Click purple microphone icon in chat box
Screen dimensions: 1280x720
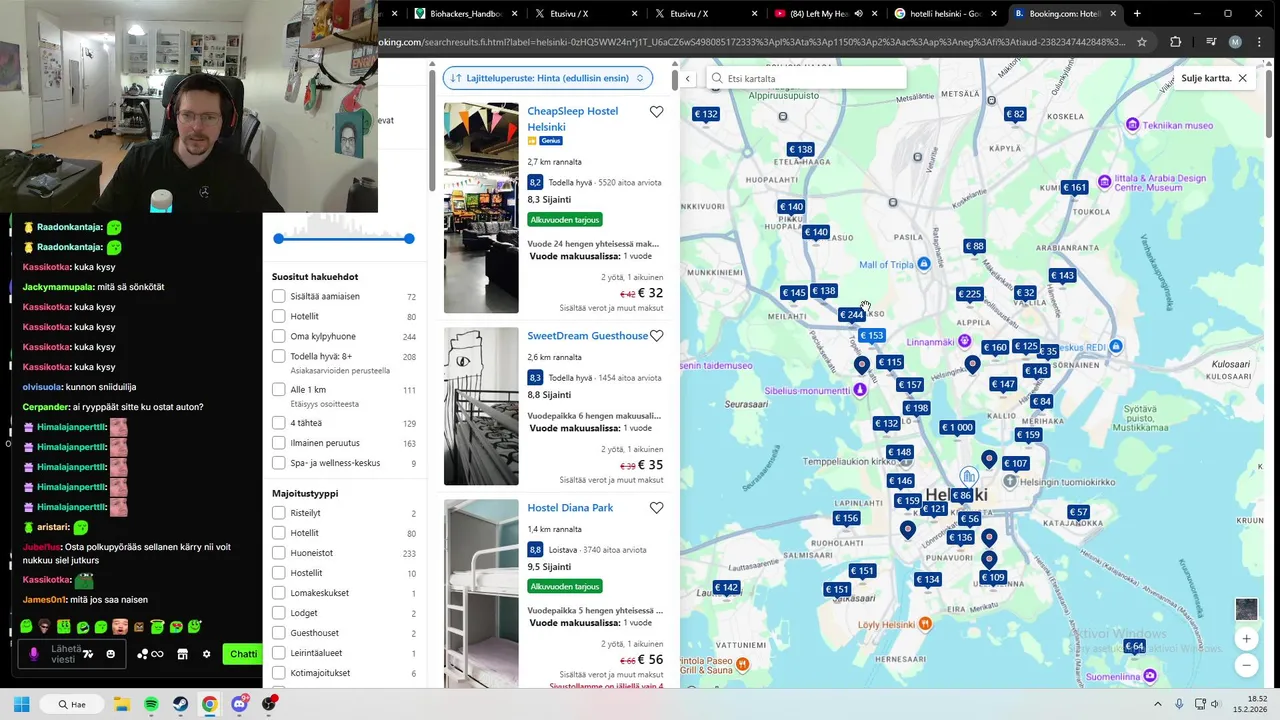pos(34,654)
